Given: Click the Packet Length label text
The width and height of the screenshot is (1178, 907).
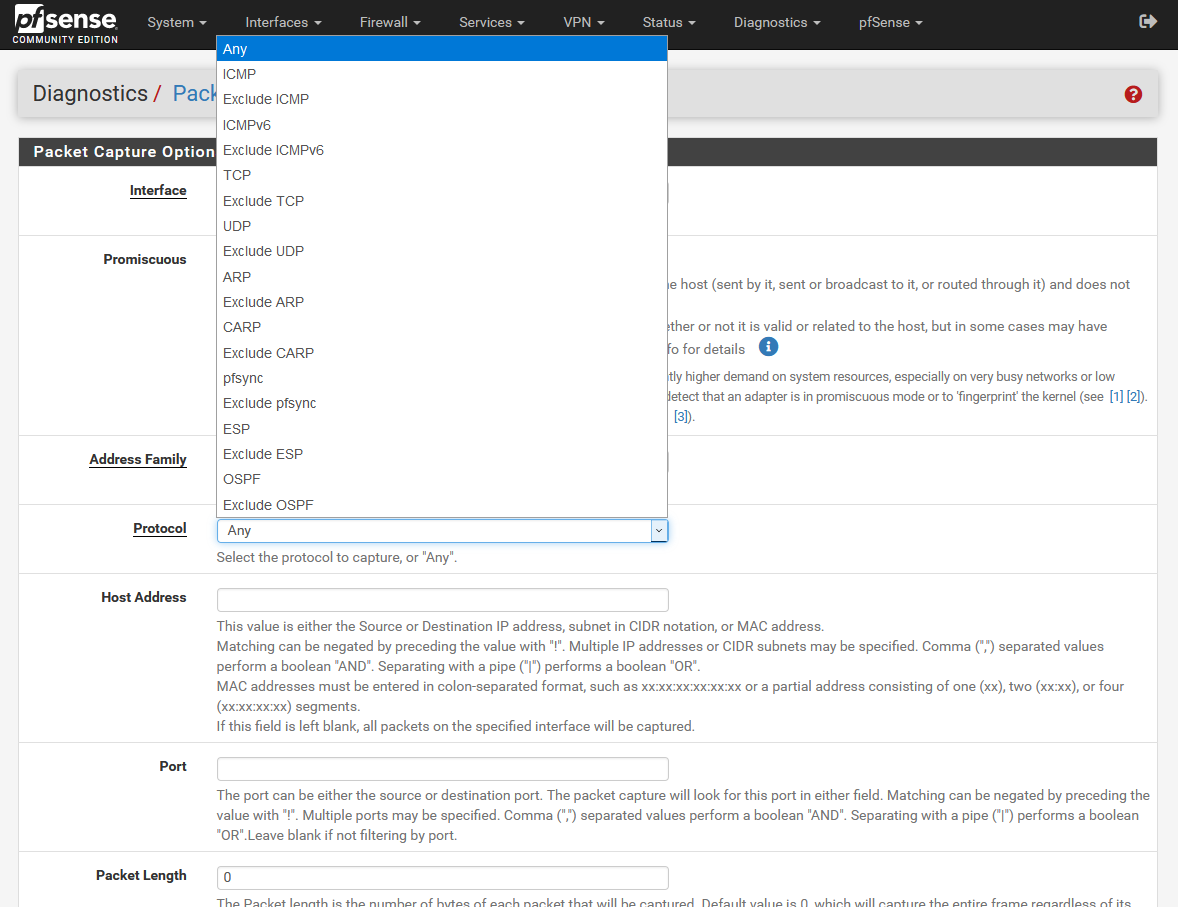Looking at the screenshot, I should point(141,875).
